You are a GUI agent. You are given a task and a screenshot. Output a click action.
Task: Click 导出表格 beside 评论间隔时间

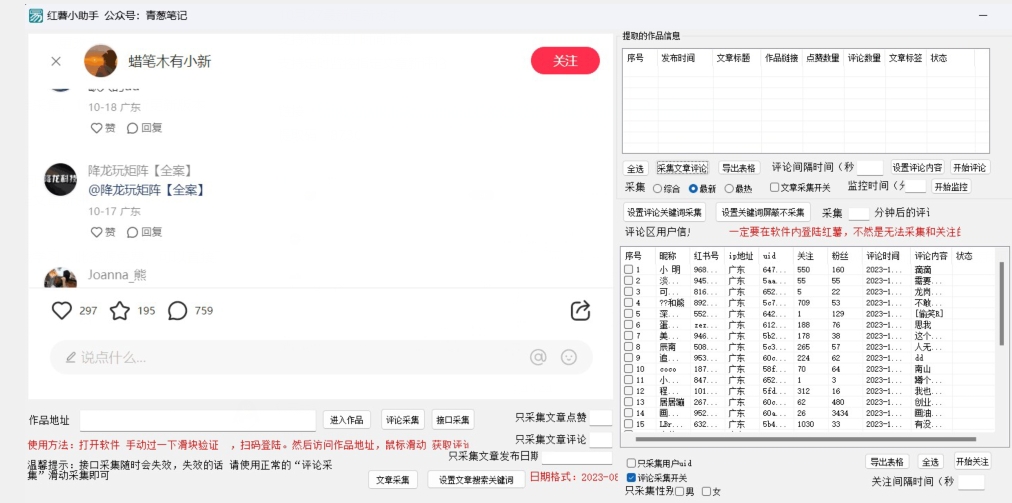739,169
